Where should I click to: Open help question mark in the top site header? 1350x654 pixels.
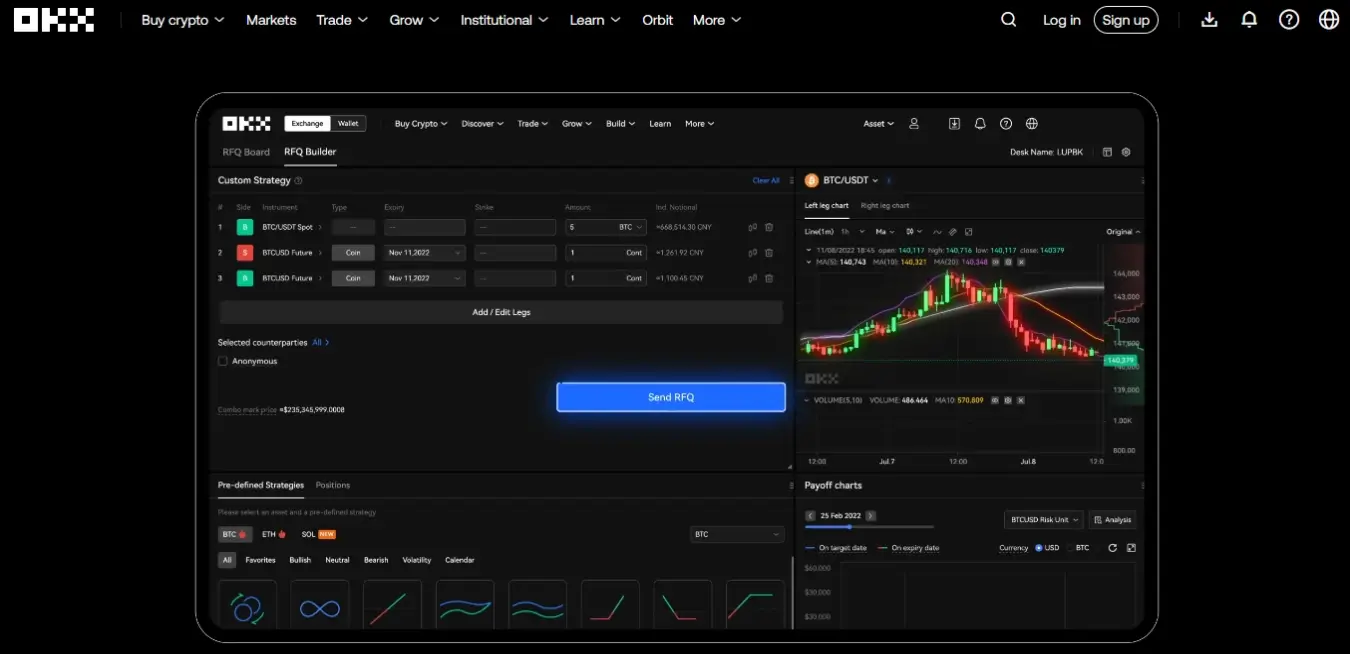click(x=1289, y=20)
